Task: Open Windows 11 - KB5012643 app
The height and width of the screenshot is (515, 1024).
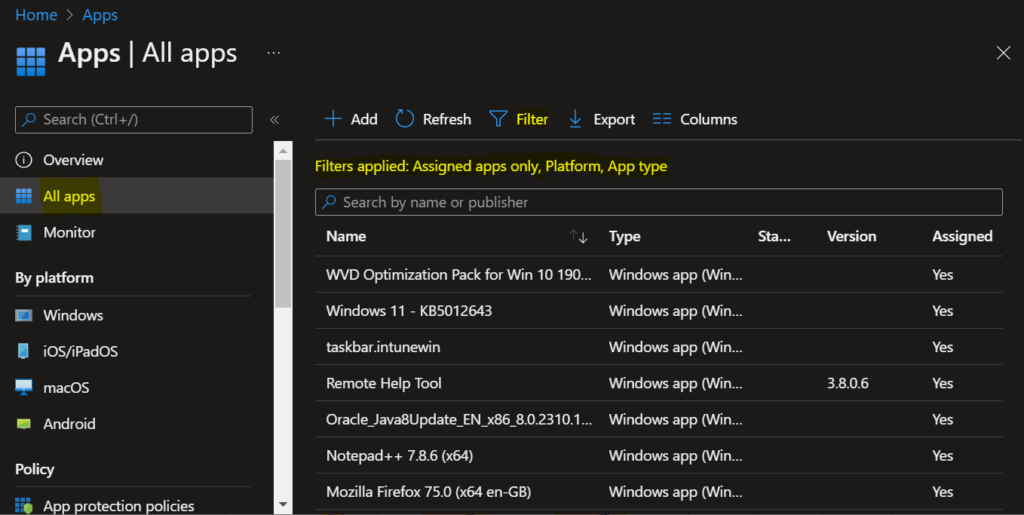Action: 658,311
